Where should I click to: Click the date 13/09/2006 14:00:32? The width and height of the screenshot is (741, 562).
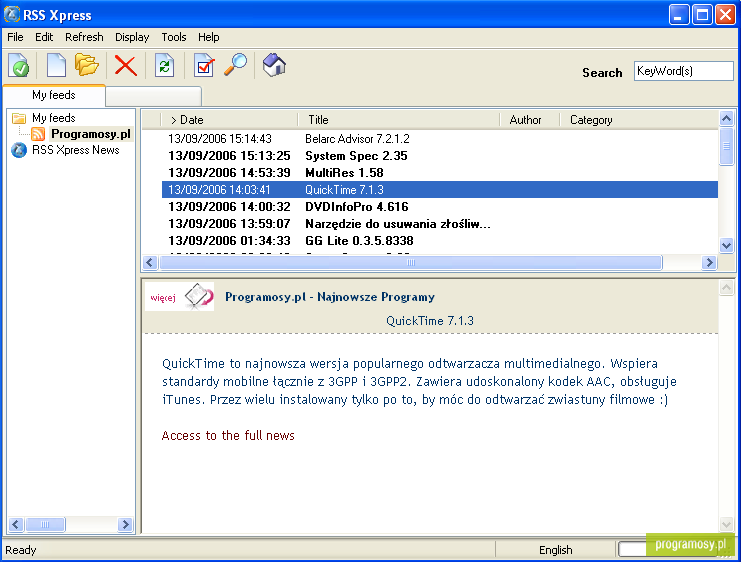click(229, 207)
